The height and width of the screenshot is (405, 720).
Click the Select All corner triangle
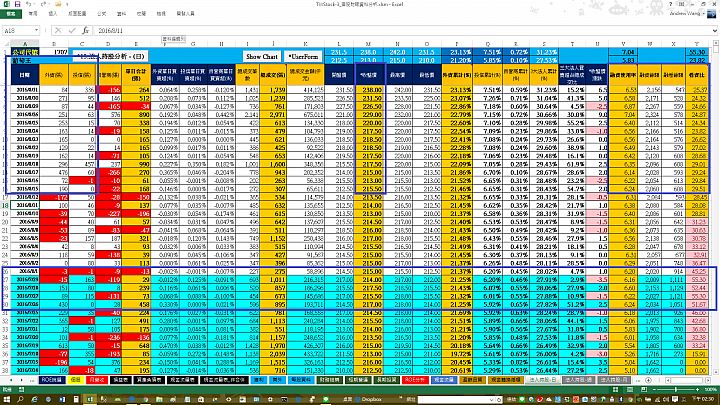pyautogui.click(x=5, y=44)
